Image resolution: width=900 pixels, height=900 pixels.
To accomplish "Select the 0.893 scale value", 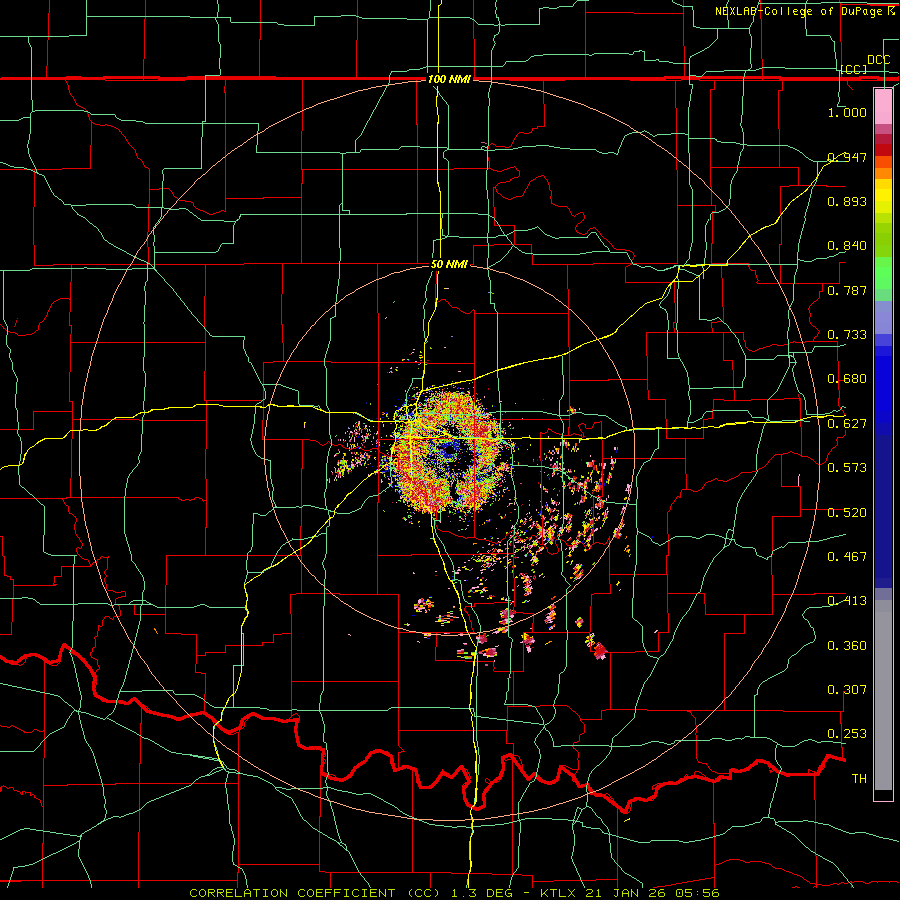I will [847, 201].
